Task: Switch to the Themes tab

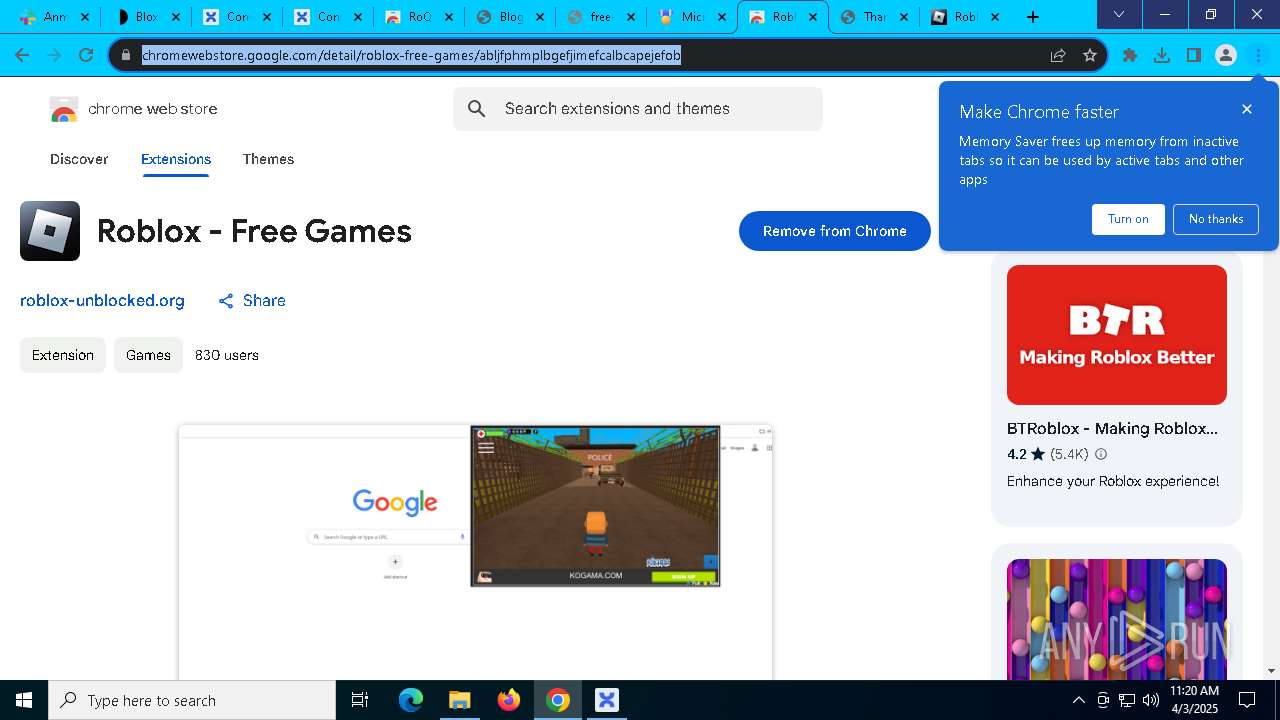Action: click(268, 159)
